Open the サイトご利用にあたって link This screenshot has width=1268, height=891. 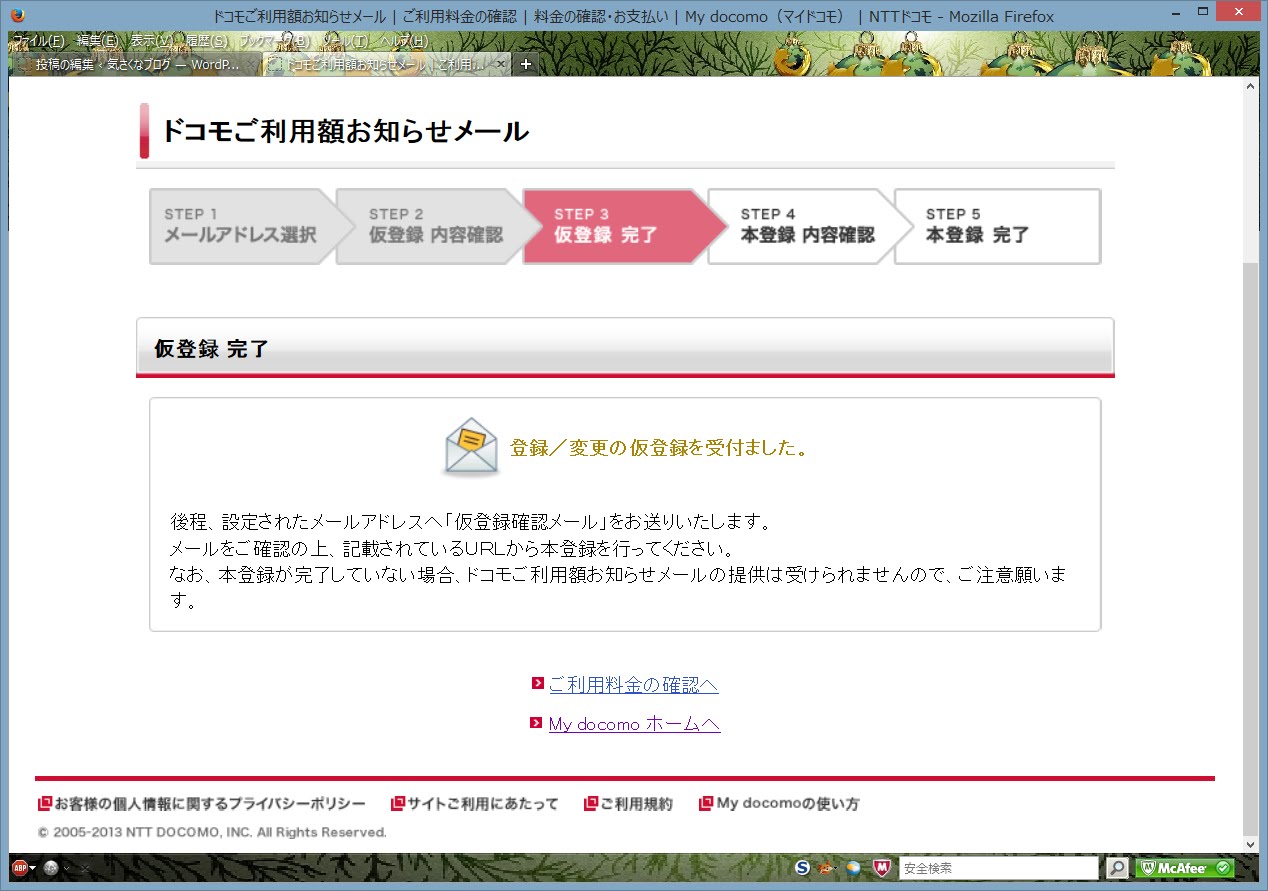click(x=482, y=804)
